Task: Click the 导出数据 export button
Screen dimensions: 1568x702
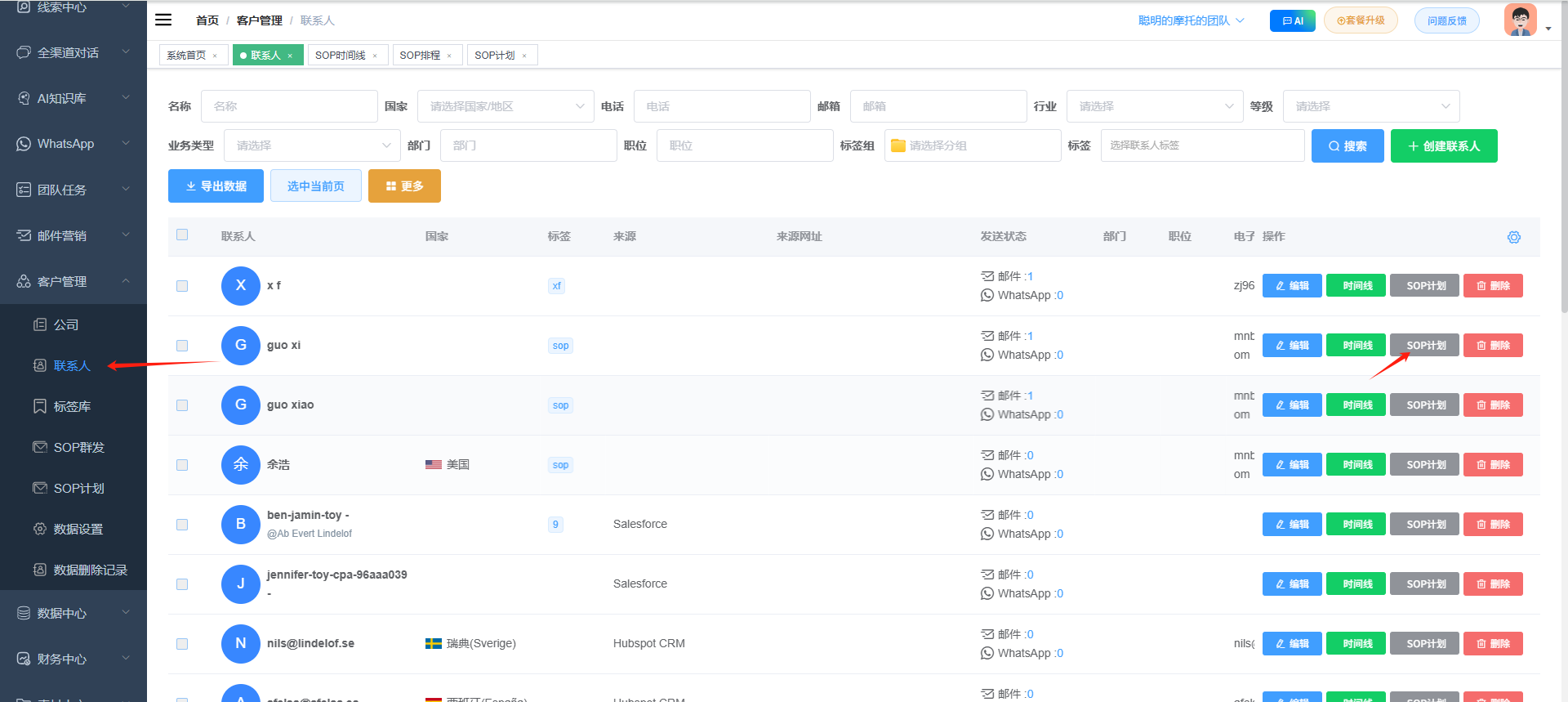Action: coord(216,186)
